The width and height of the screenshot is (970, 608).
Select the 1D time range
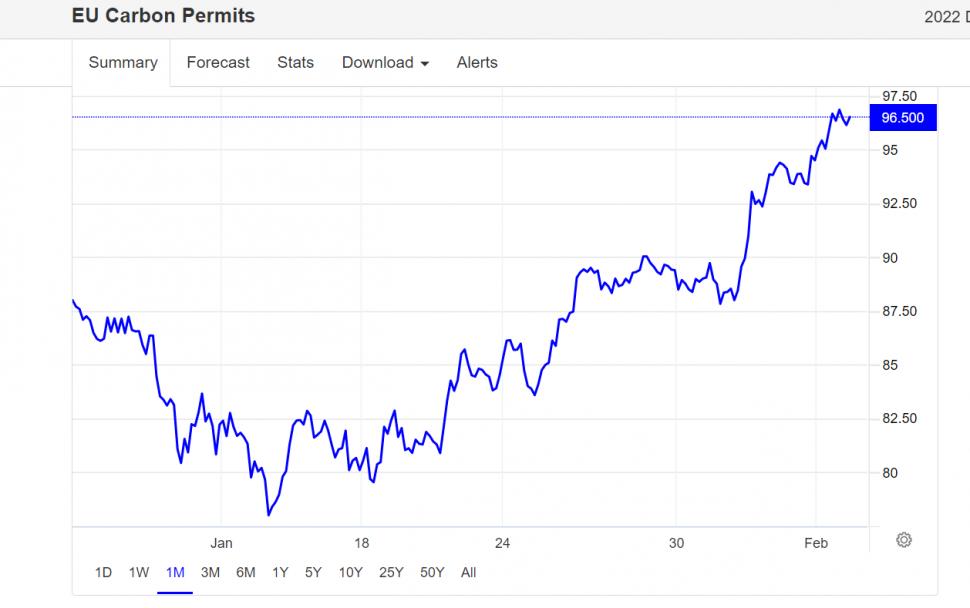coord(103,573)
